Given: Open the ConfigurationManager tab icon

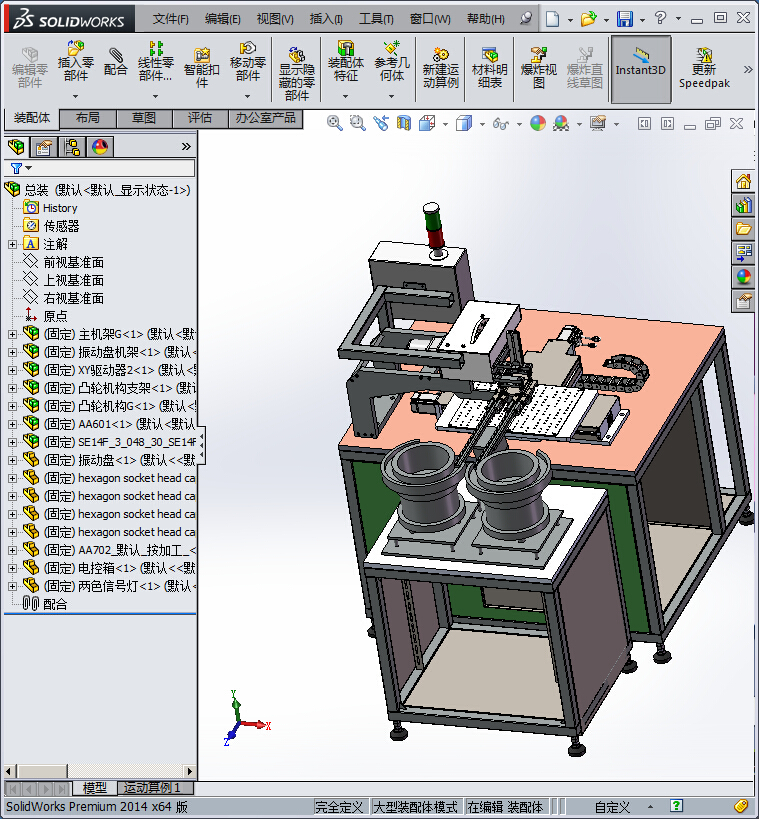Looking at the screenshot, I should 72,147.
